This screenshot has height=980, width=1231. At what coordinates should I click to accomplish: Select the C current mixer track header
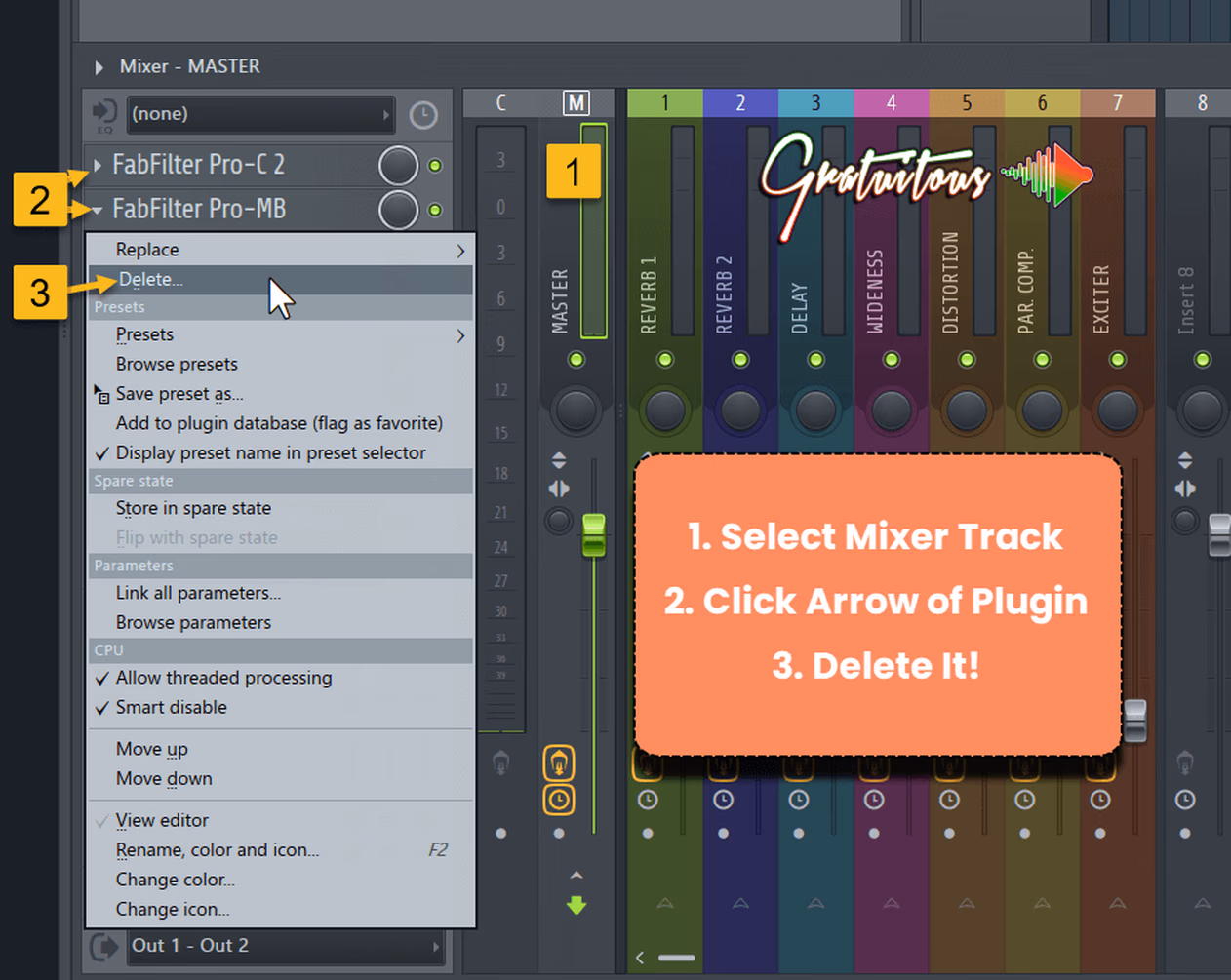coord(500,102)
